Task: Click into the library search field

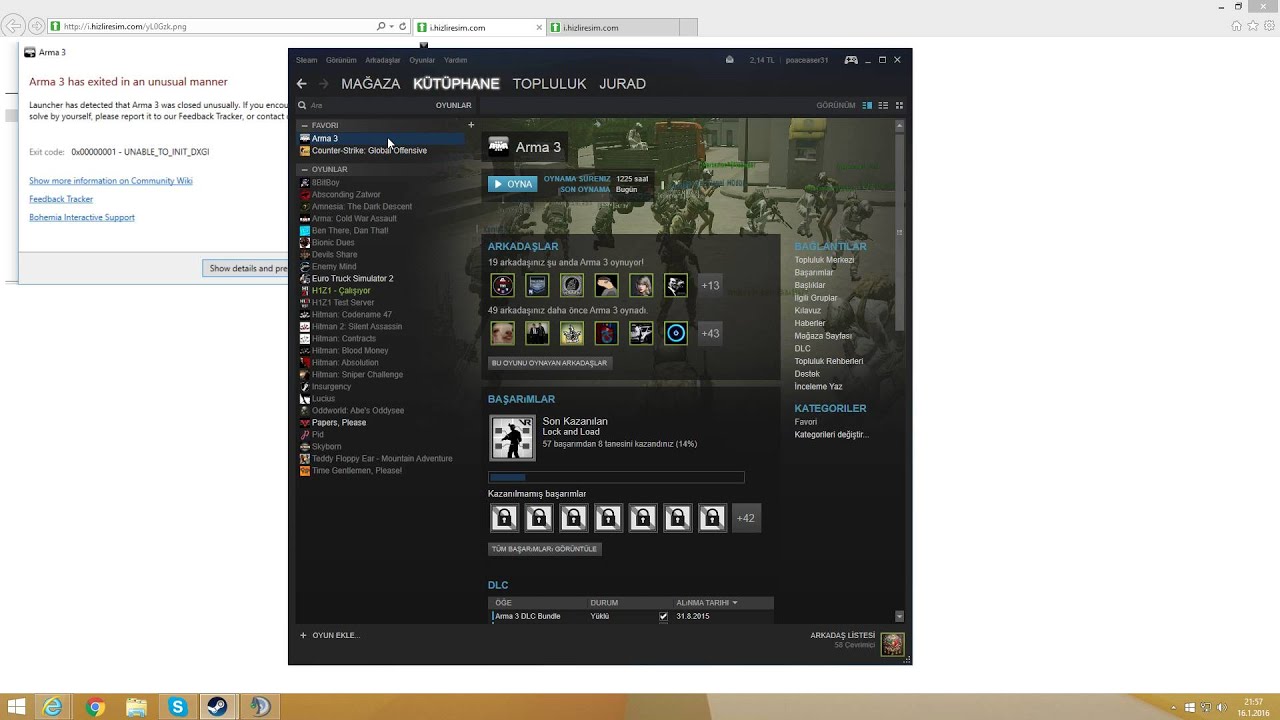Action: tap(365, 105)
